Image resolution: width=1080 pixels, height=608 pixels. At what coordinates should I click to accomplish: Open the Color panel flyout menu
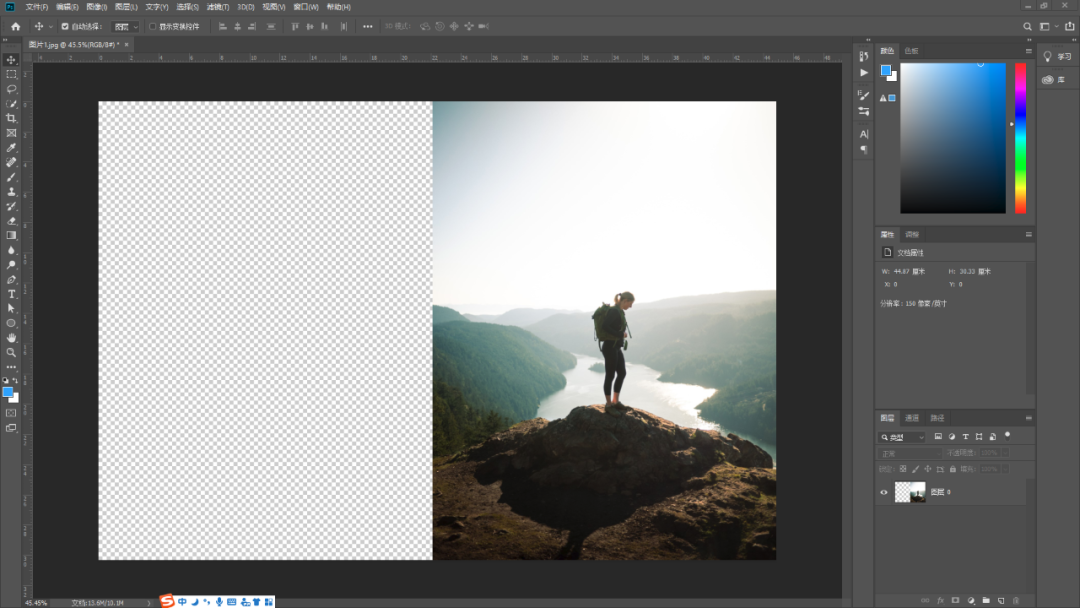1028,51
